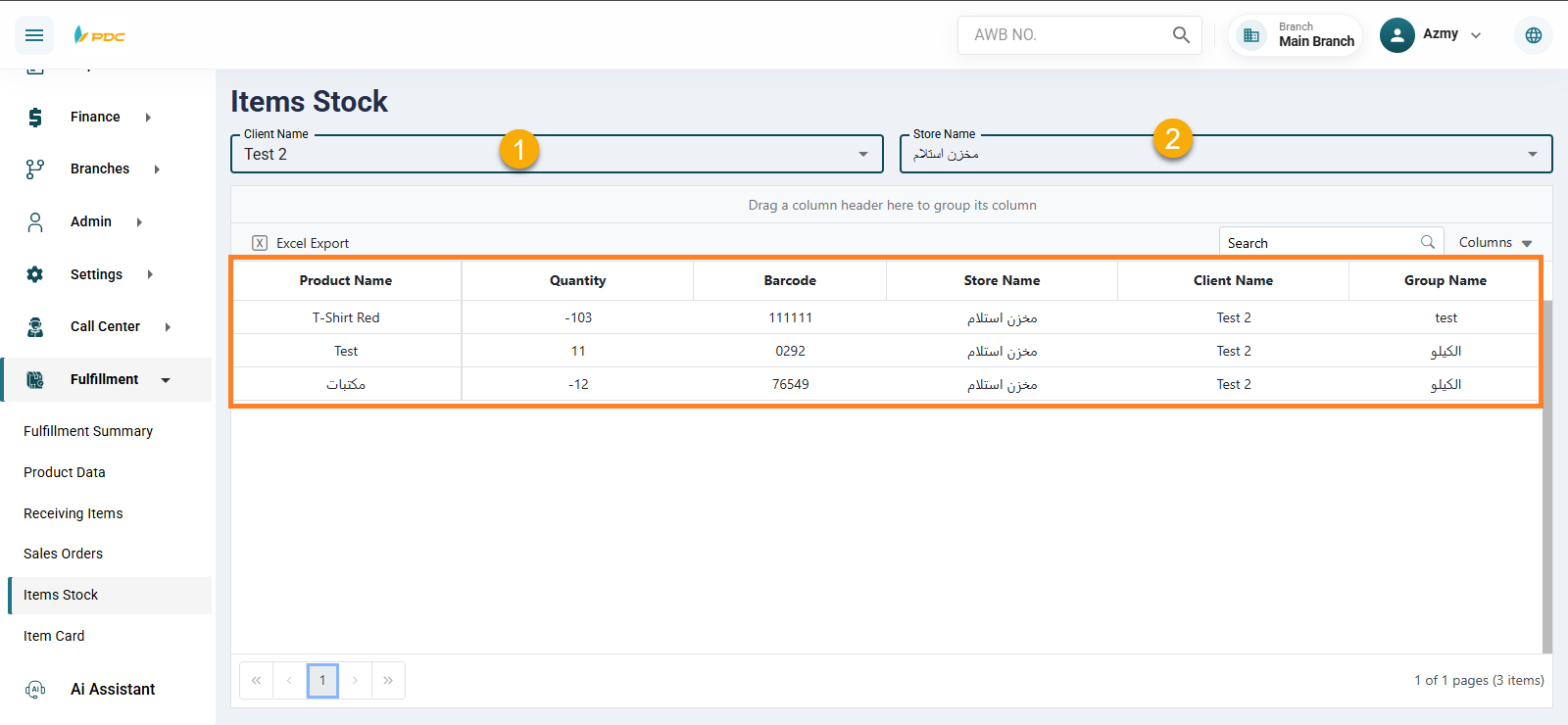Open the Columns chooser dropdown

tap(1495, 243)
